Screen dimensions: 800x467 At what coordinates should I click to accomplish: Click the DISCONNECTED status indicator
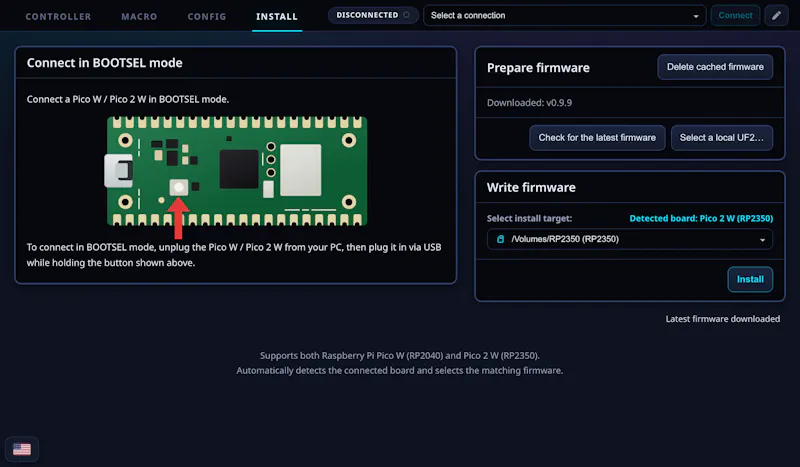point(373,15)
